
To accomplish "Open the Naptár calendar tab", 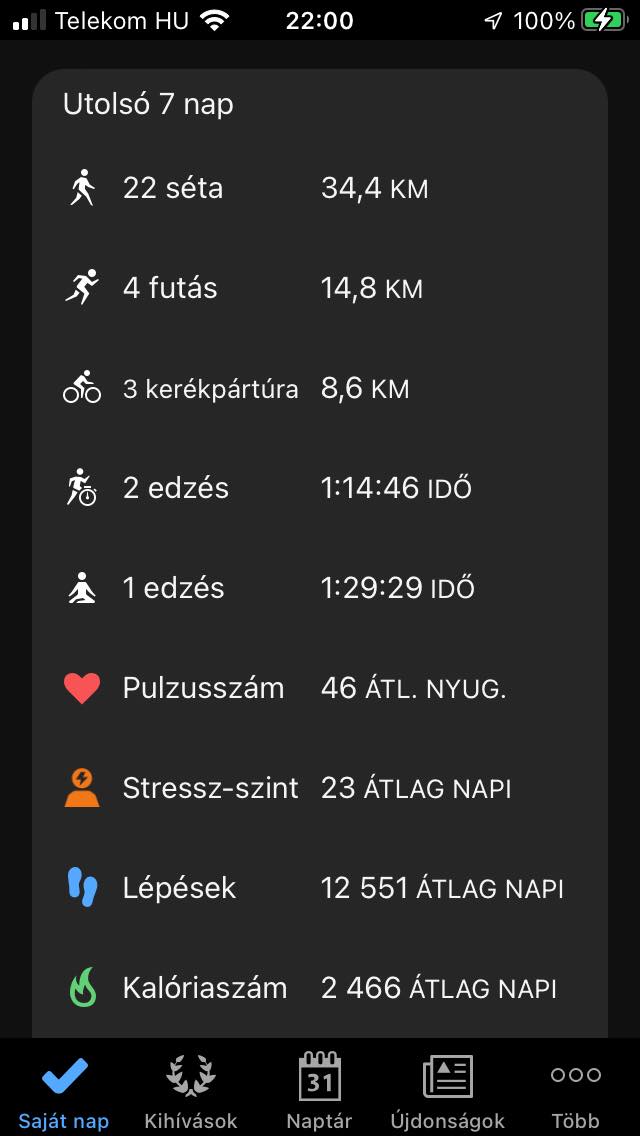I will 320,1090.
